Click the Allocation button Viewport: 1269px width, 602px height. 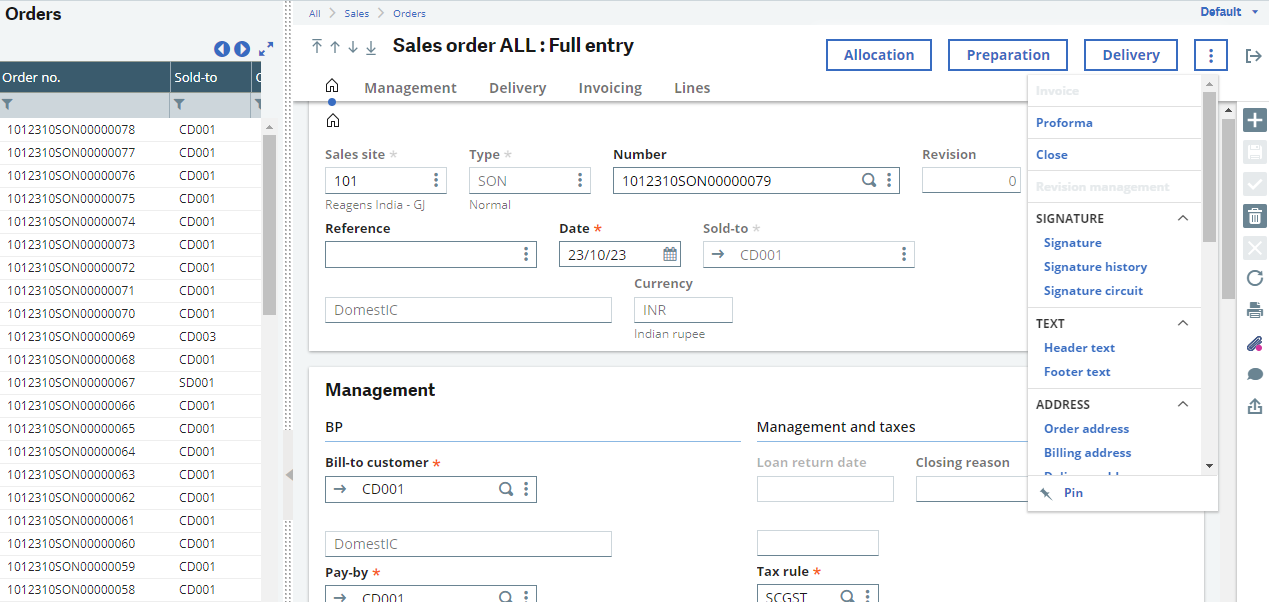(878, 55)
